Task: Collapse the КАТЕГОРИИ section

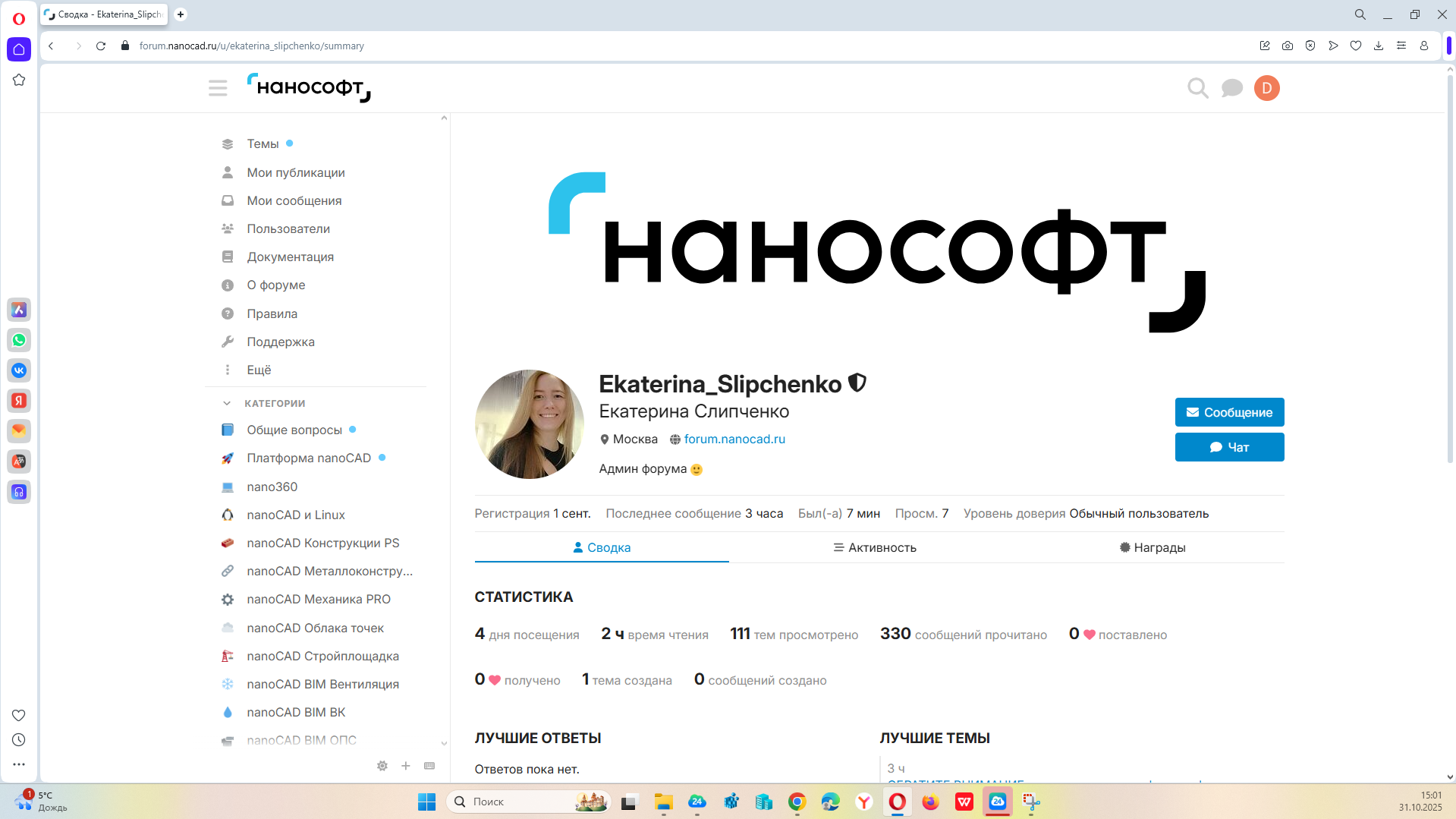Action: pos(227,403)
